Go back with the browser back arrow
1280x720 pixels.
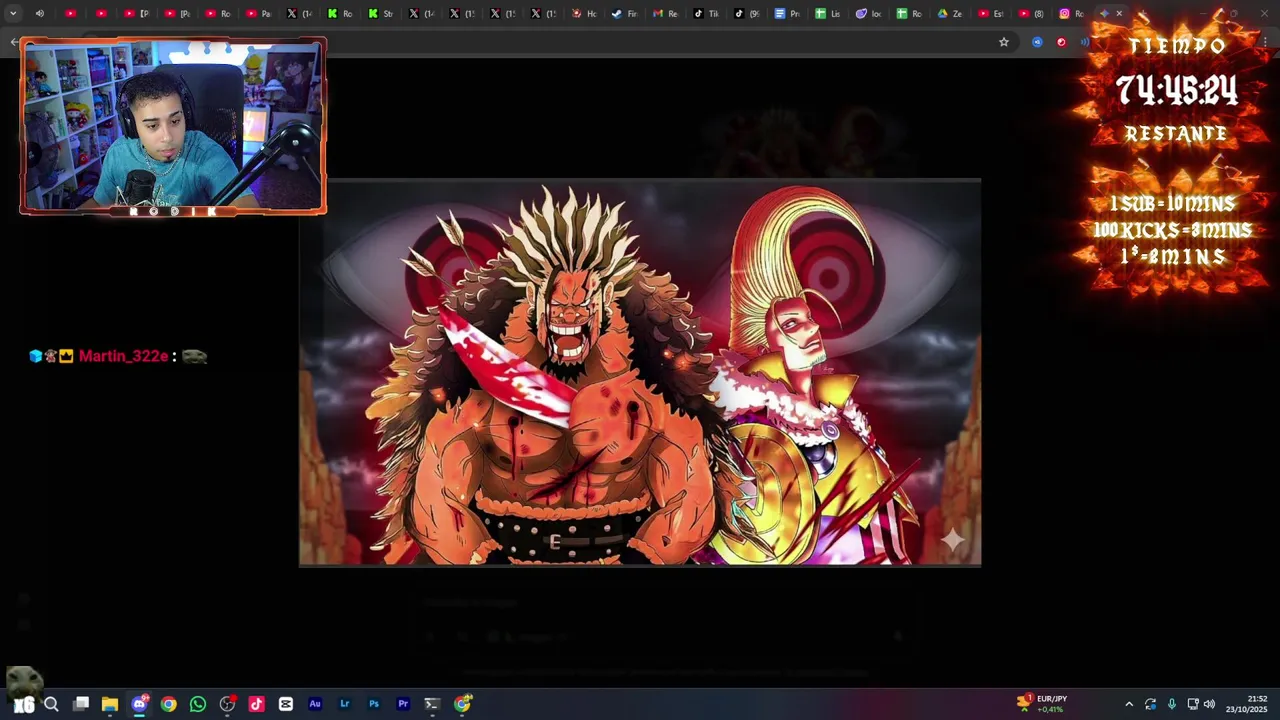click(x=14, y=42)
